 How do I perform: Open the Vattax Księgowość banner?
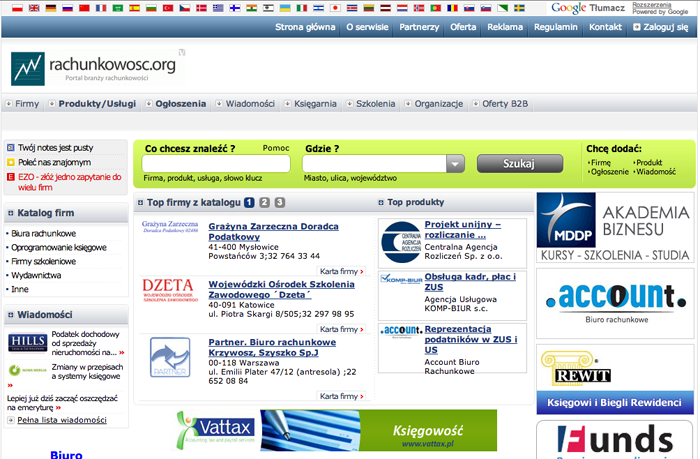pos(336,430)
